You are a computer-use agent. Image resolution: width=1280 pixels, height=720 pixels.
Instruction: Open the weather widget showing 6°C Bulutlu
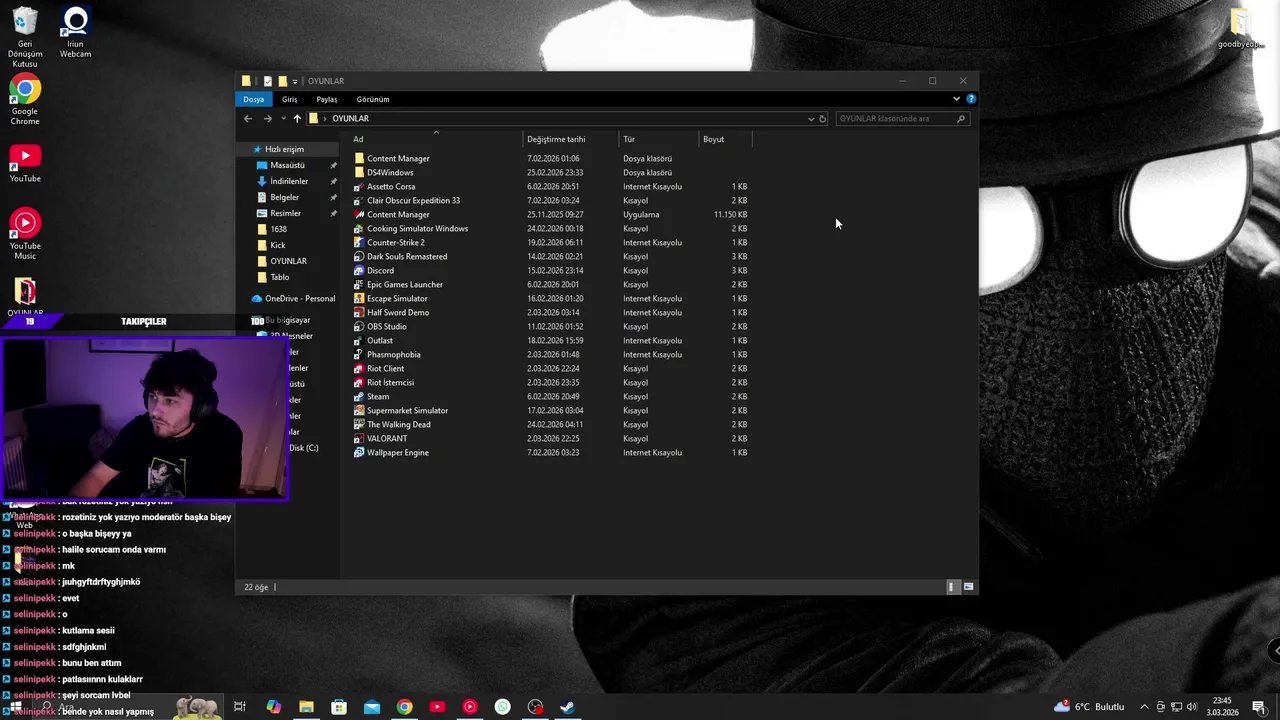click(x=1089, y=707)
